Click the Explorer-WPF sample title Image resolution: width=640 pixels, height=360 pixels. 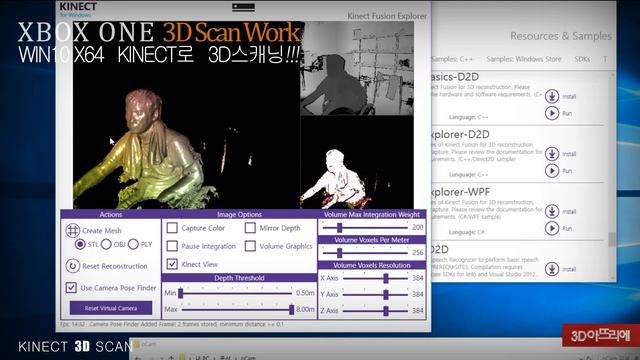pyautogui.click(x=460, y=192)
